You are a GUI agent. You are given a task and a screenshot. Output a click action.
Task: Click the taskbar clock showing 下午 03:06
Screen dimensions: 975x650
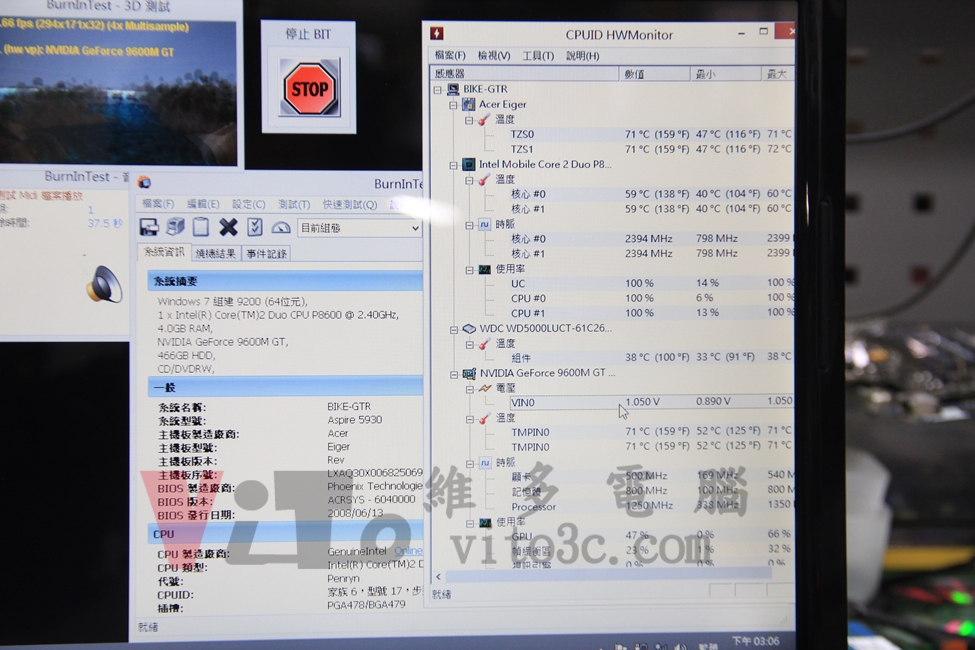[755, 641]
